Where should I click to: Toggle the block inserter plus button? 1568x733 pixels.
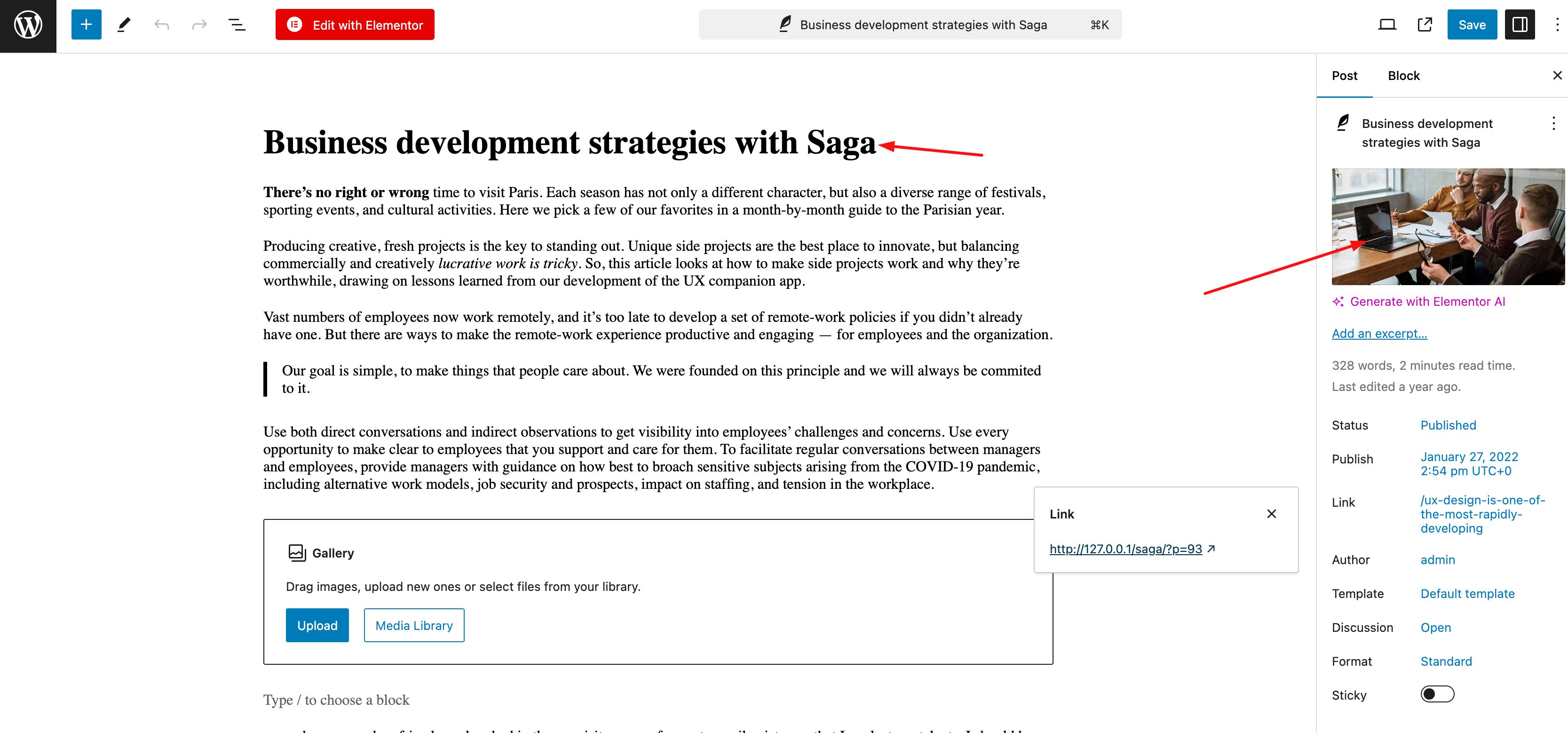click(x=87, y=25)
